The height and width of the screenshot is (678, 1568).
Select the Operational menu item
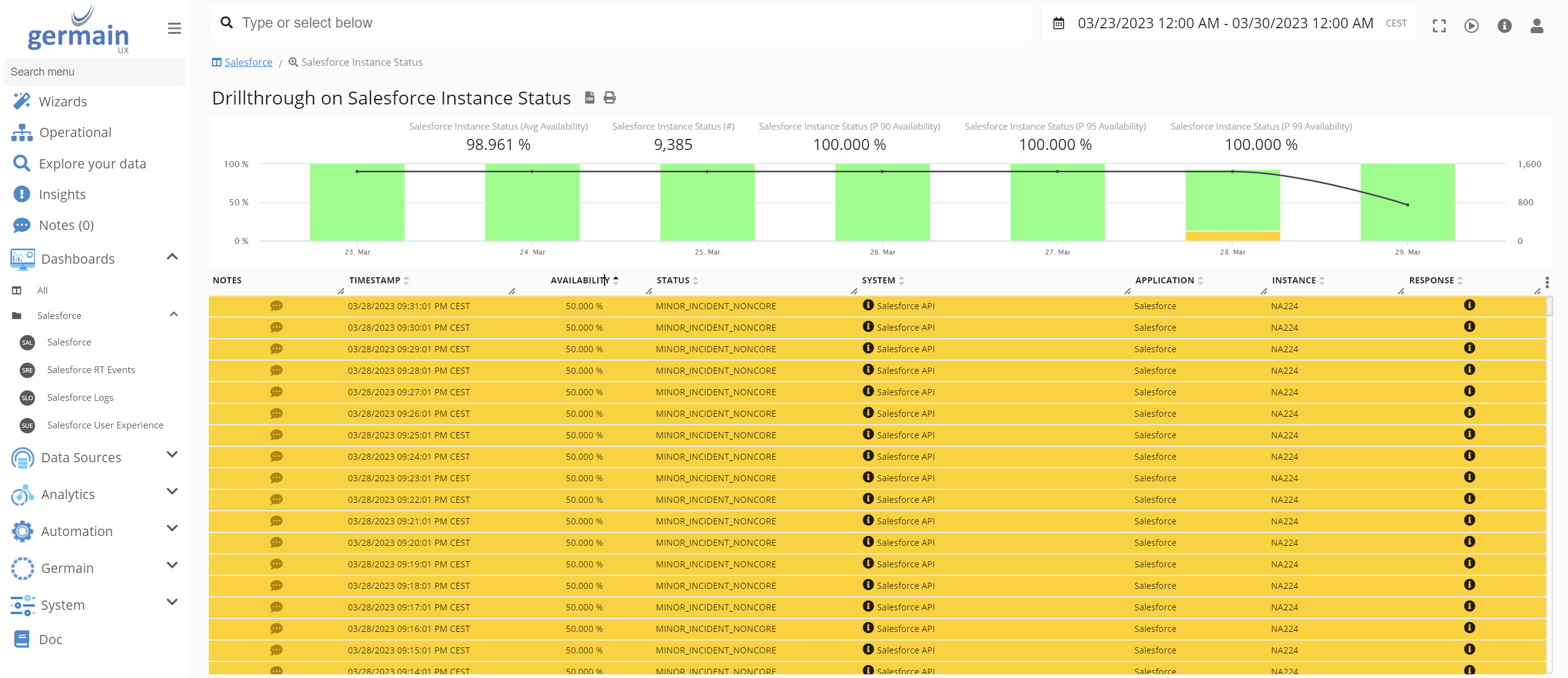click(75, 132)
